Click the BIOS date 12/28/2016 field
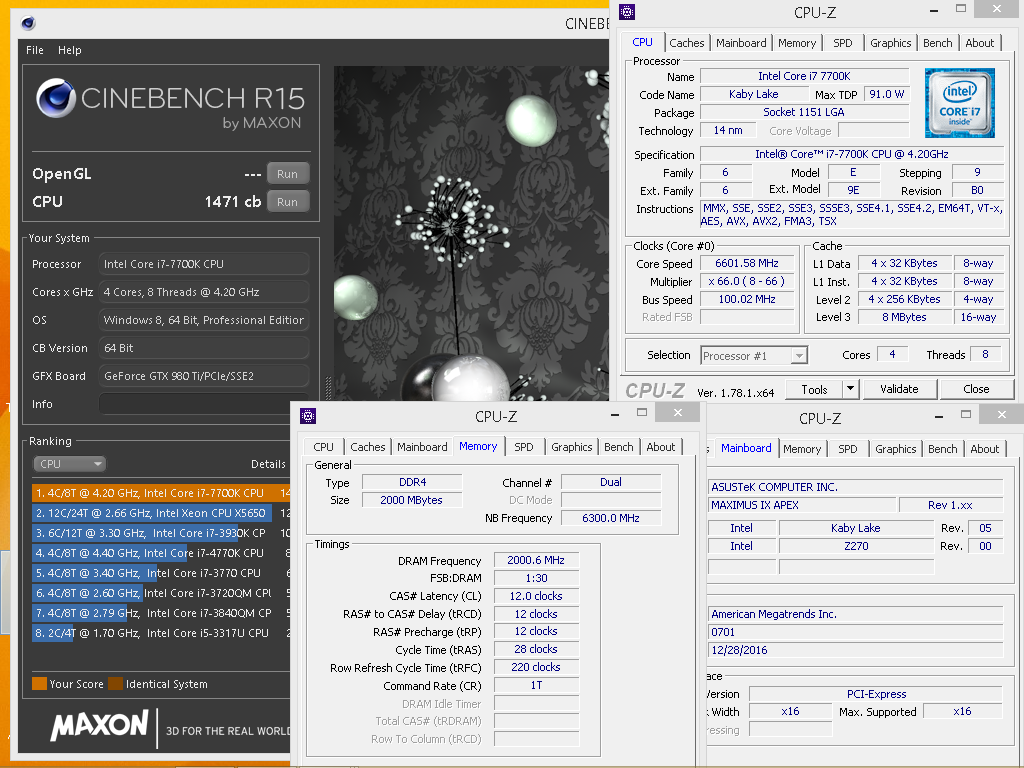Screen dimensions: 1024x768 pyautogui.click(x=856, y=650)
